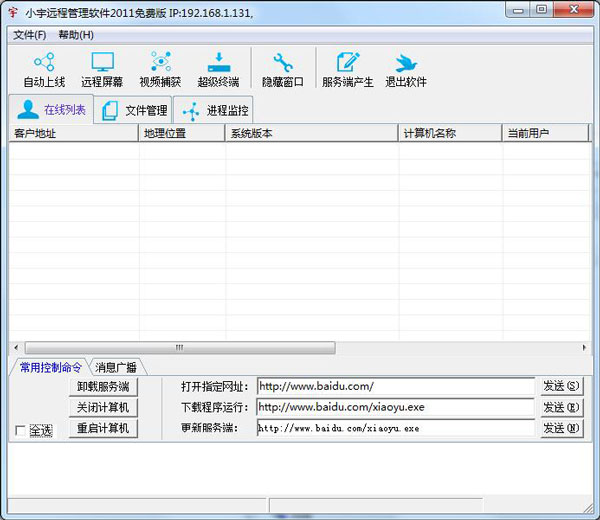600x520 pixels.
Task: Close the application window
Action: [573, 10]
